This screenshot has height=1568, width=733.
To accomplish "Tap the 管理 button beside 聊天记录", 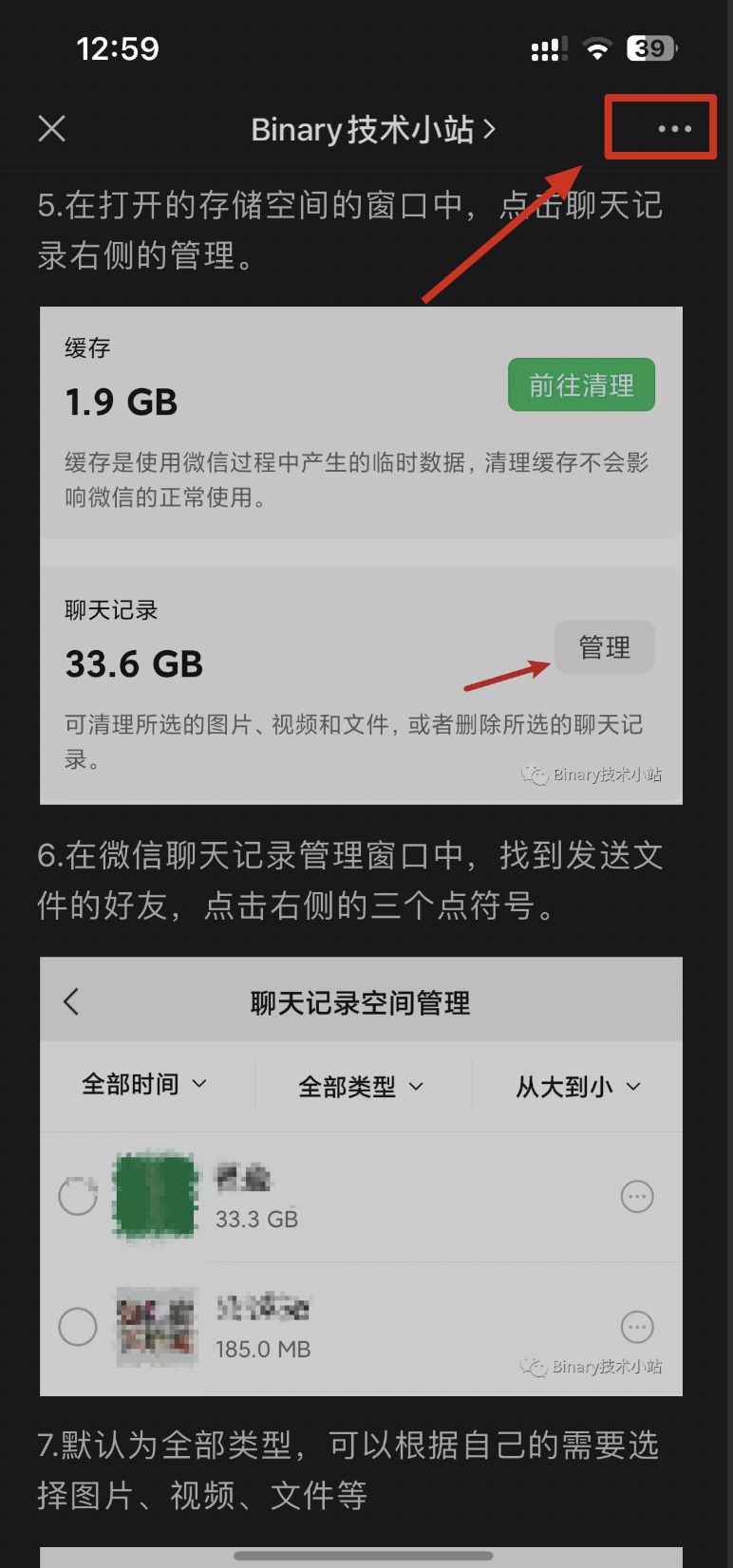I will click(605, 647).
